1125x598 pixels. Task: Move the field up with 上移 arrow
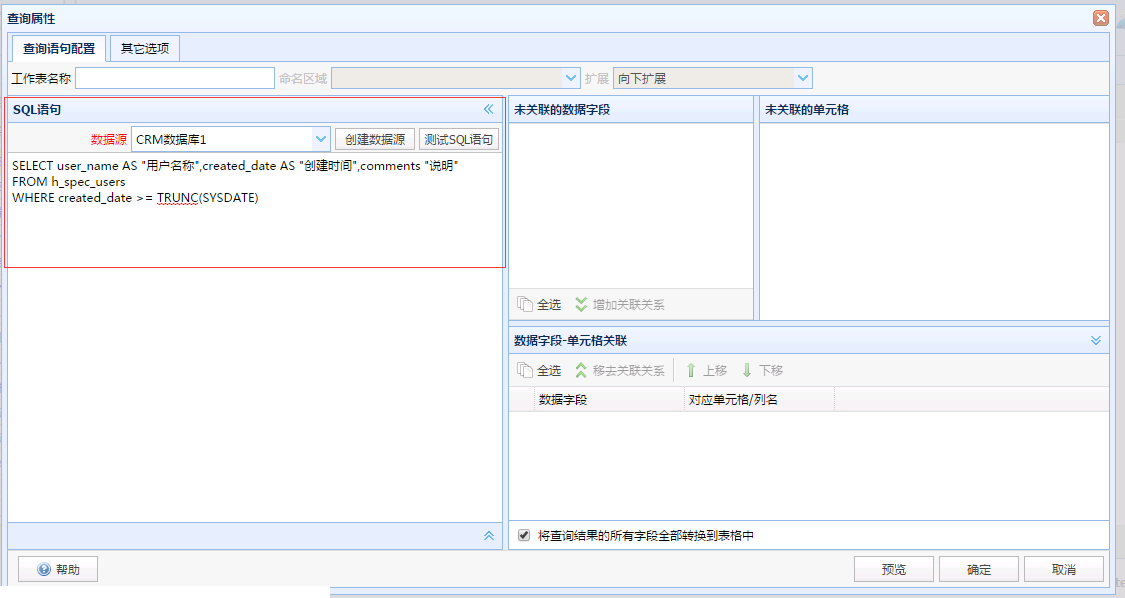pyautogui.click(x=690, y=370)
